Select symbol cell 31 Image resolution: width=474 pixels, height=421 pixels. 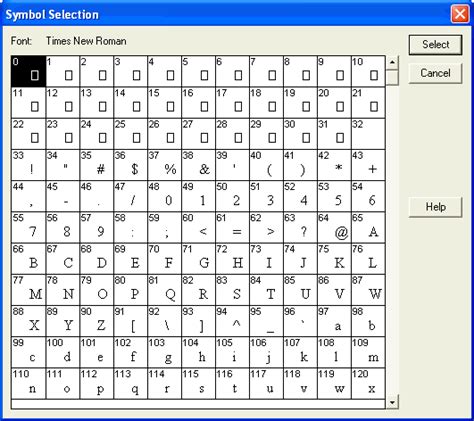[x=334, y=134]
